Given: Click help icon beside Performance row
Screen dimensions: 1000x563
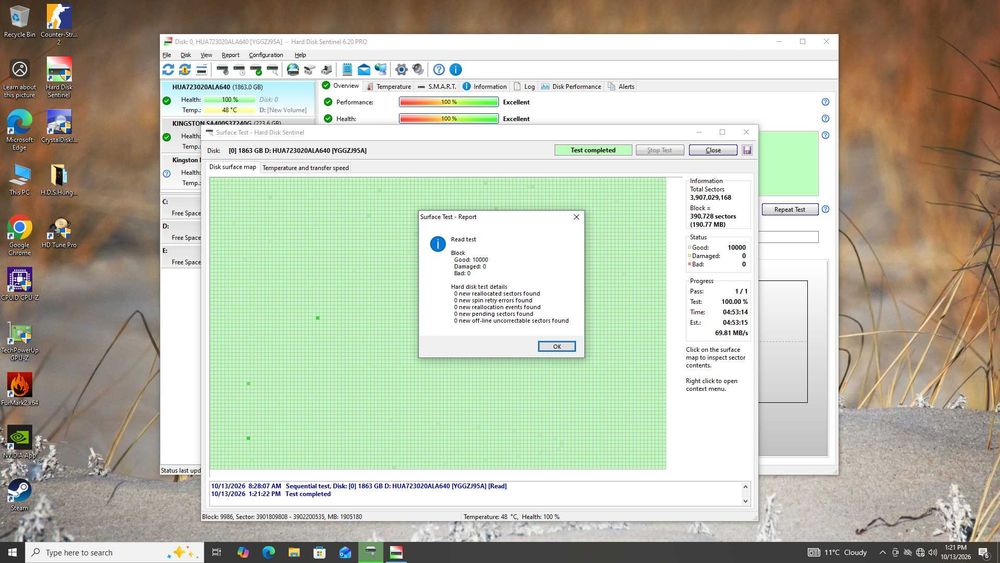Looking at the screenshot, I should pyautogui.click(x=825, y=102).
